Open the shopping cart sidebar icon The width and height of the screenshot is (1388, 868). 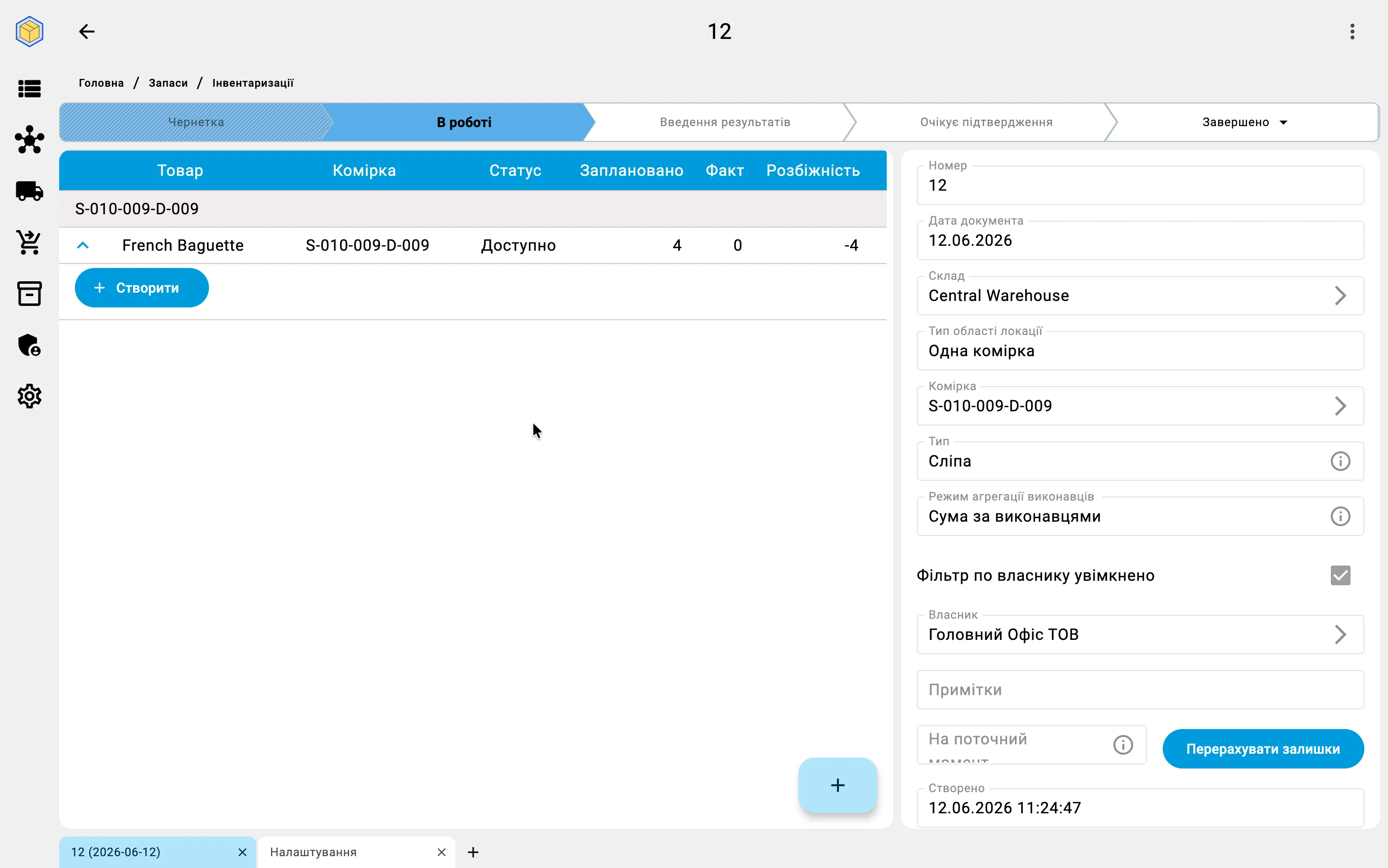[29, 242]
